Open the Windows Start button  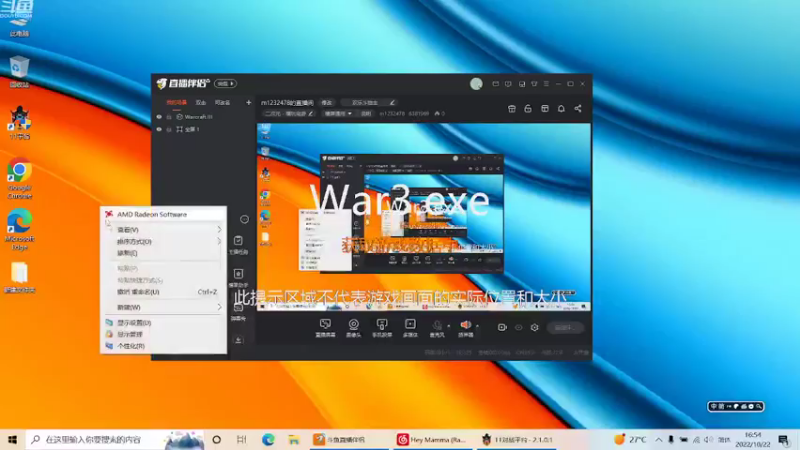pyautogui.click(x=12, y=440)
